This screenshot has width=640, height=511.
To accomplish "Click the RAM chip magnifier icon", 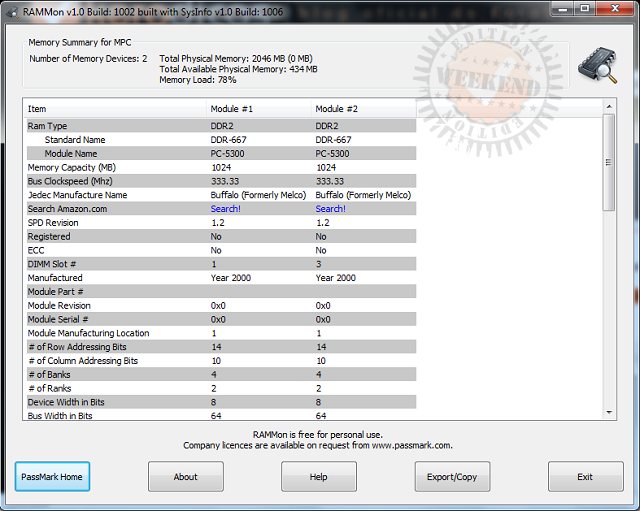I will coord(597,67).
